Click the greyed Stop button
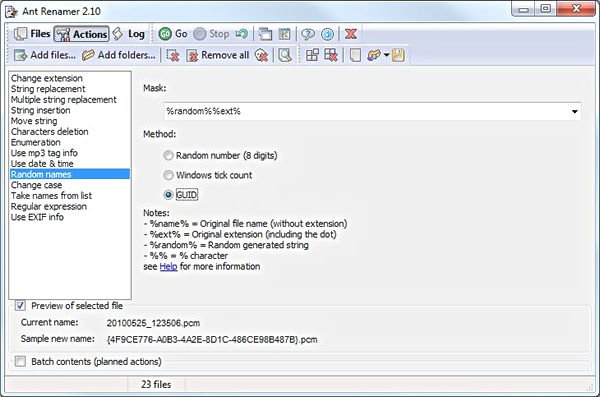The height and width of the screenshot is (397, 600). pos(211,34)
